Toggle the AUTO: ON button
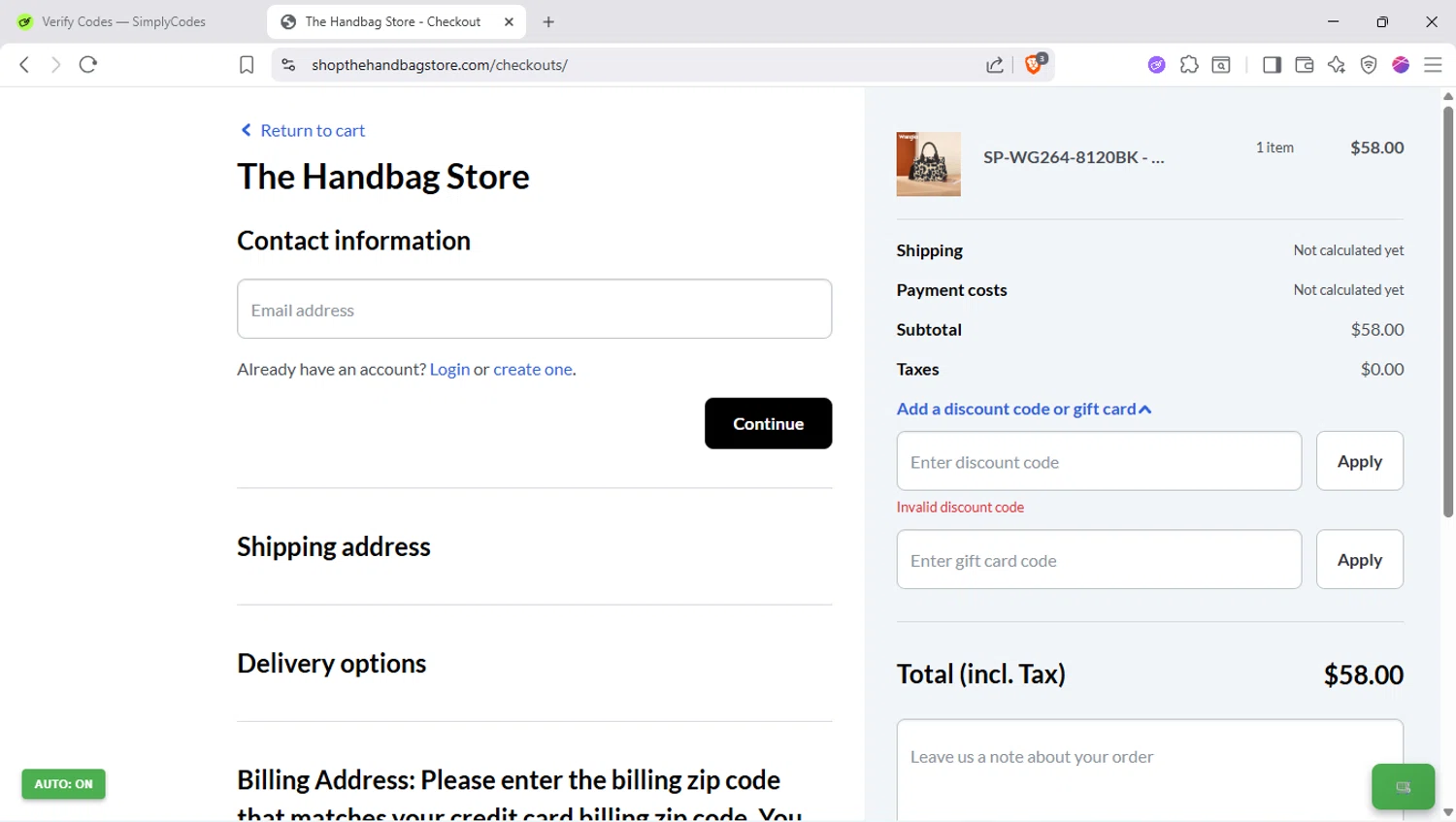The width and height of the screenshot is (1456, 822). 64,784
